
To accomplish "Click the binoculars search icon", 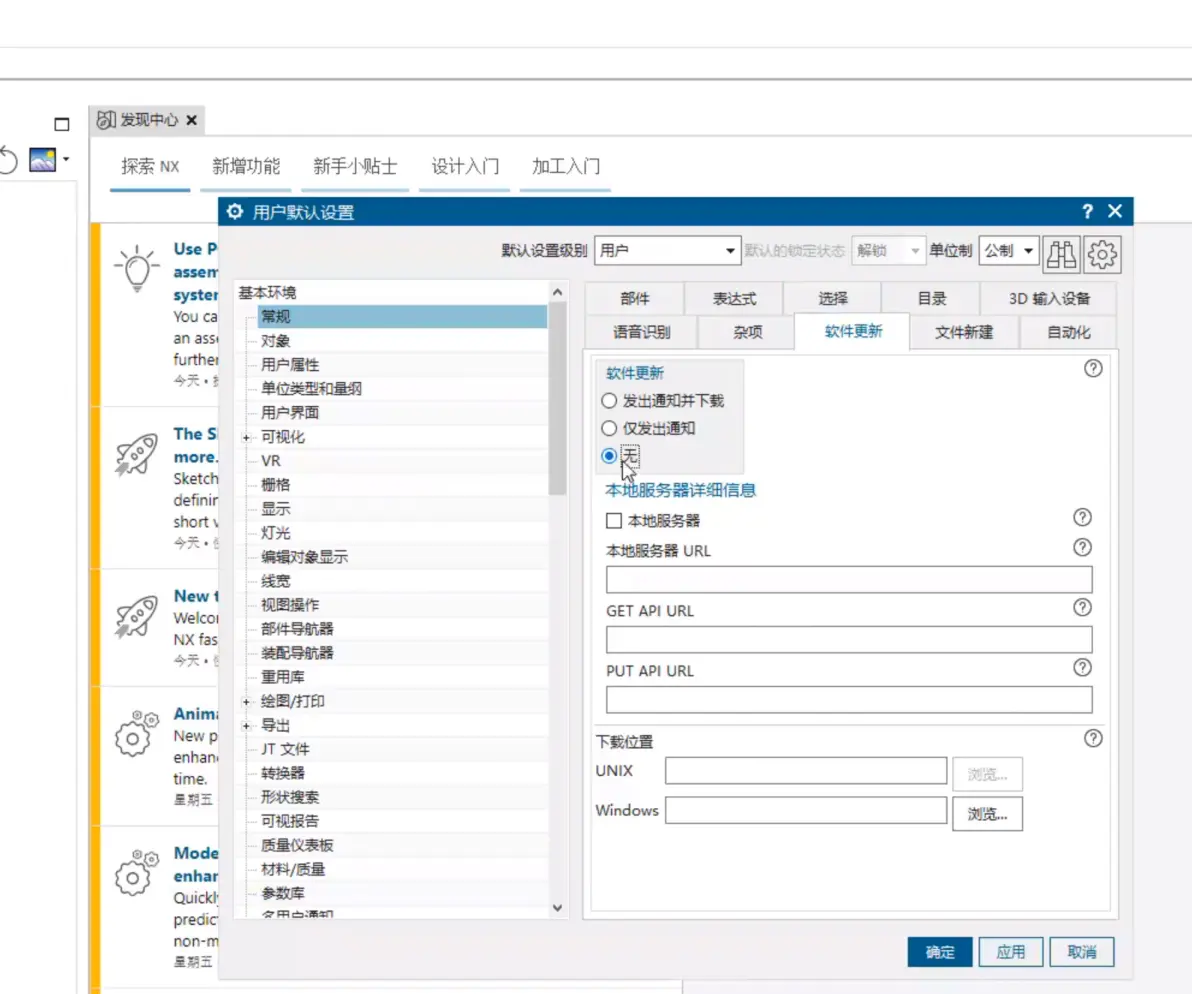I will click(x=1061, y=254).
